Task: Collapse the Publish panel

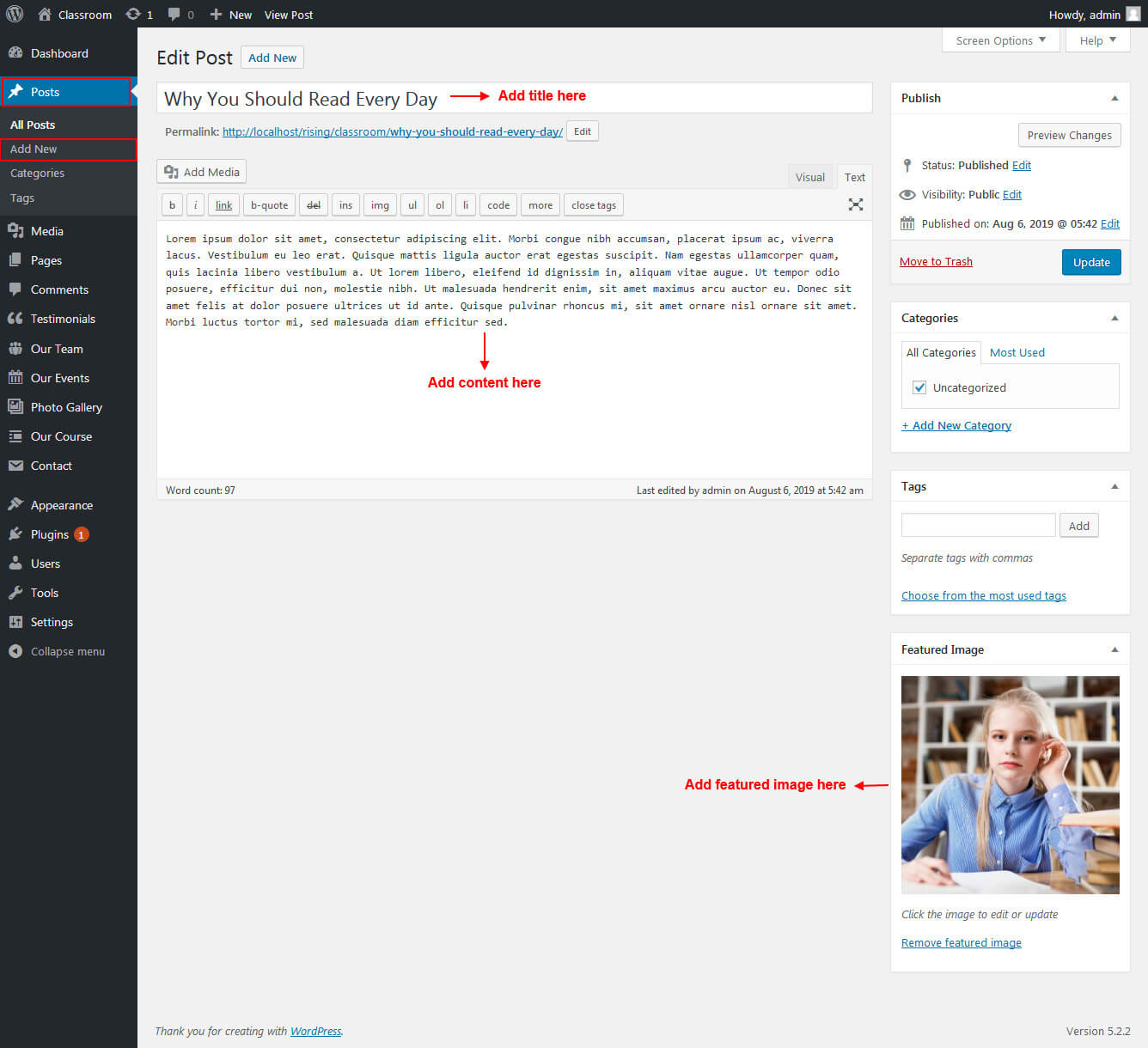Action: pyautogui.click(x=1114, y=98)
